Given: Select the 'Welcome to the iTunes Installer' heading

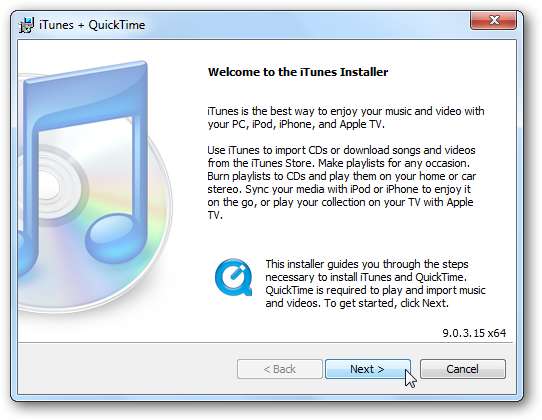Looking at the screenshot, I should (298, 72).
